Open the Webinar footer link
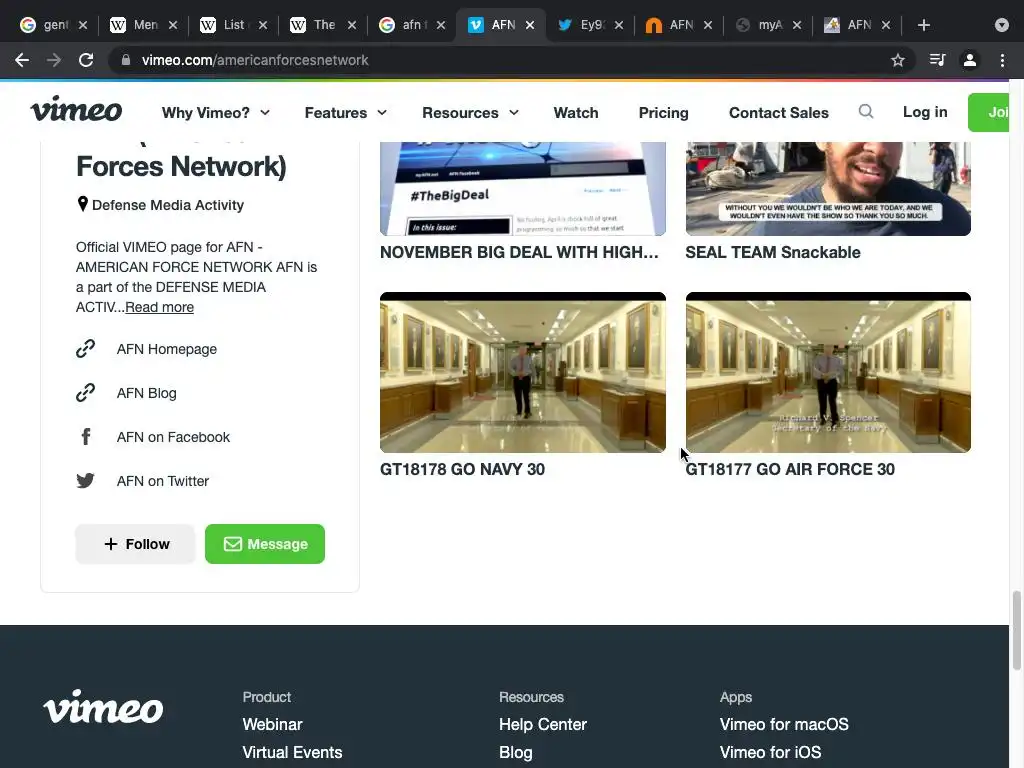1024x768 pixels. point(272,724)
